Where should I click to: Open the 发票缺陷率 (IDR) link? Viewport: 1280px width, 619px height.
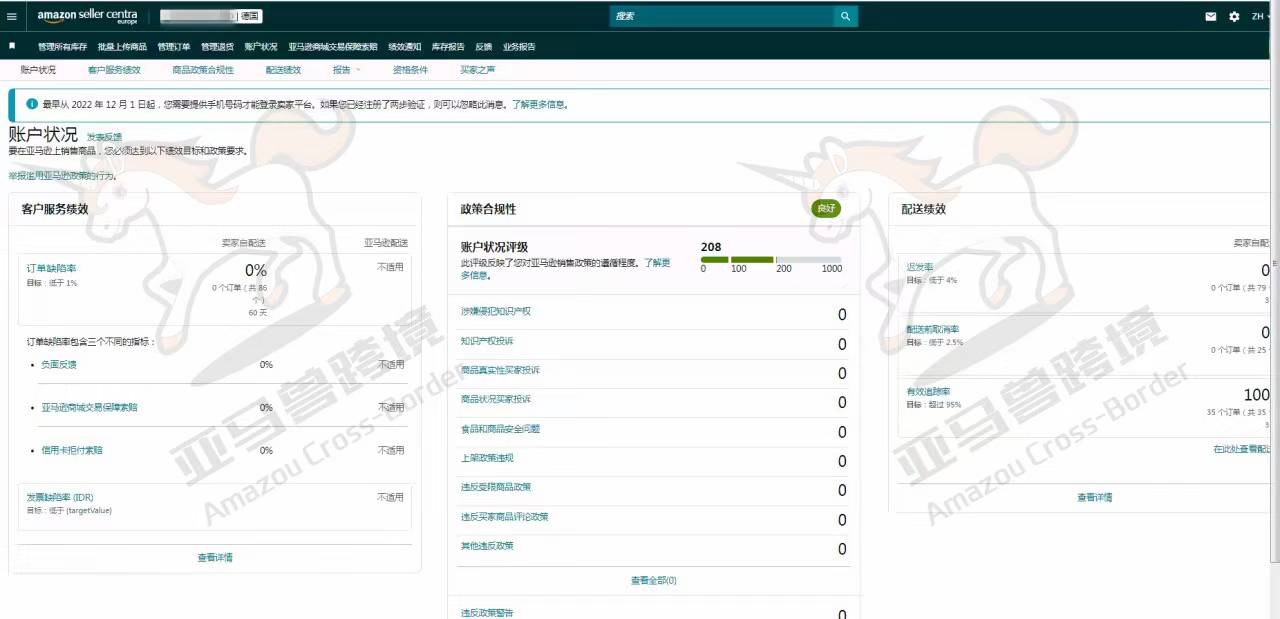[x=60, y=497]
